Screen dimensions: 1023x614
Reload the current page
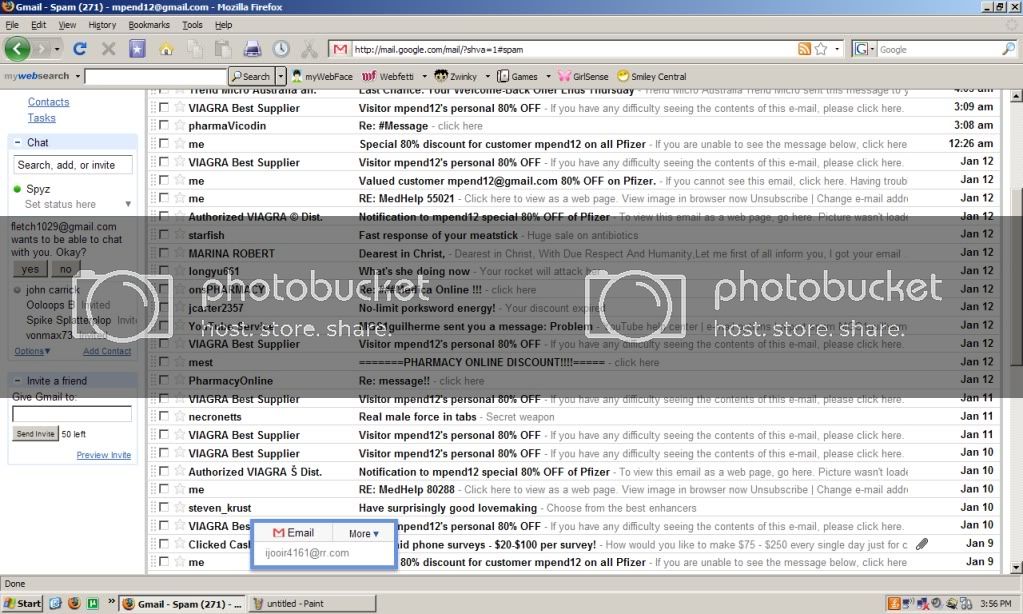80,49
